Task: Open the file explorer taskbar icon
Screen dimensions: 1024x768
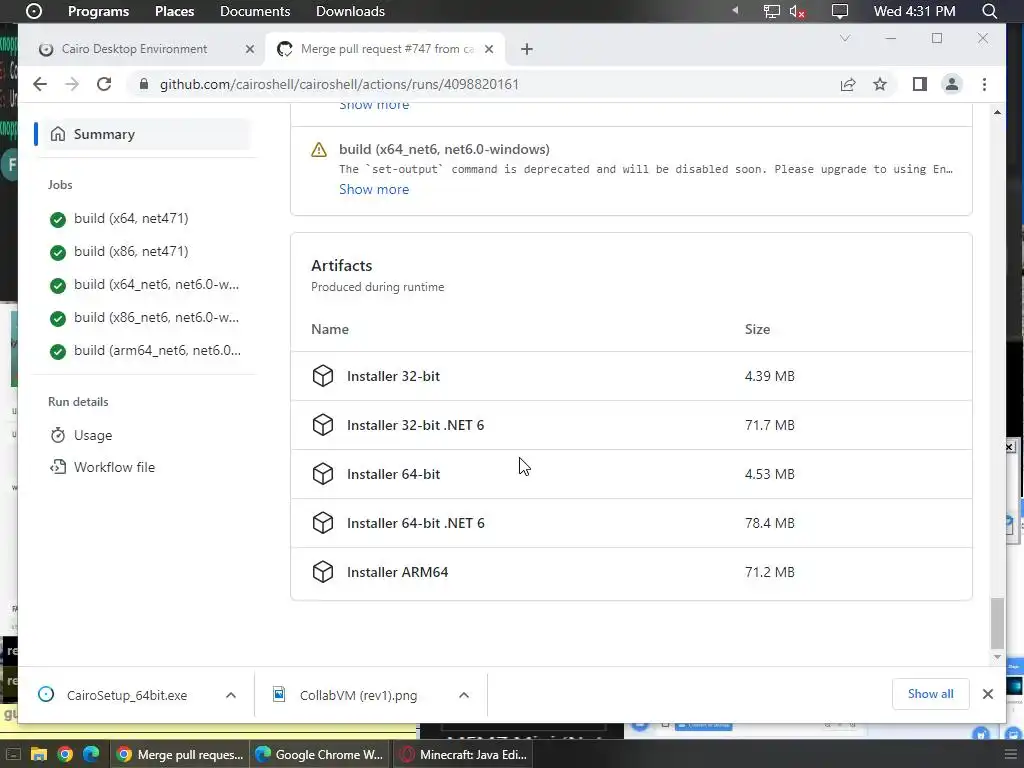Action: click(39, 755)
